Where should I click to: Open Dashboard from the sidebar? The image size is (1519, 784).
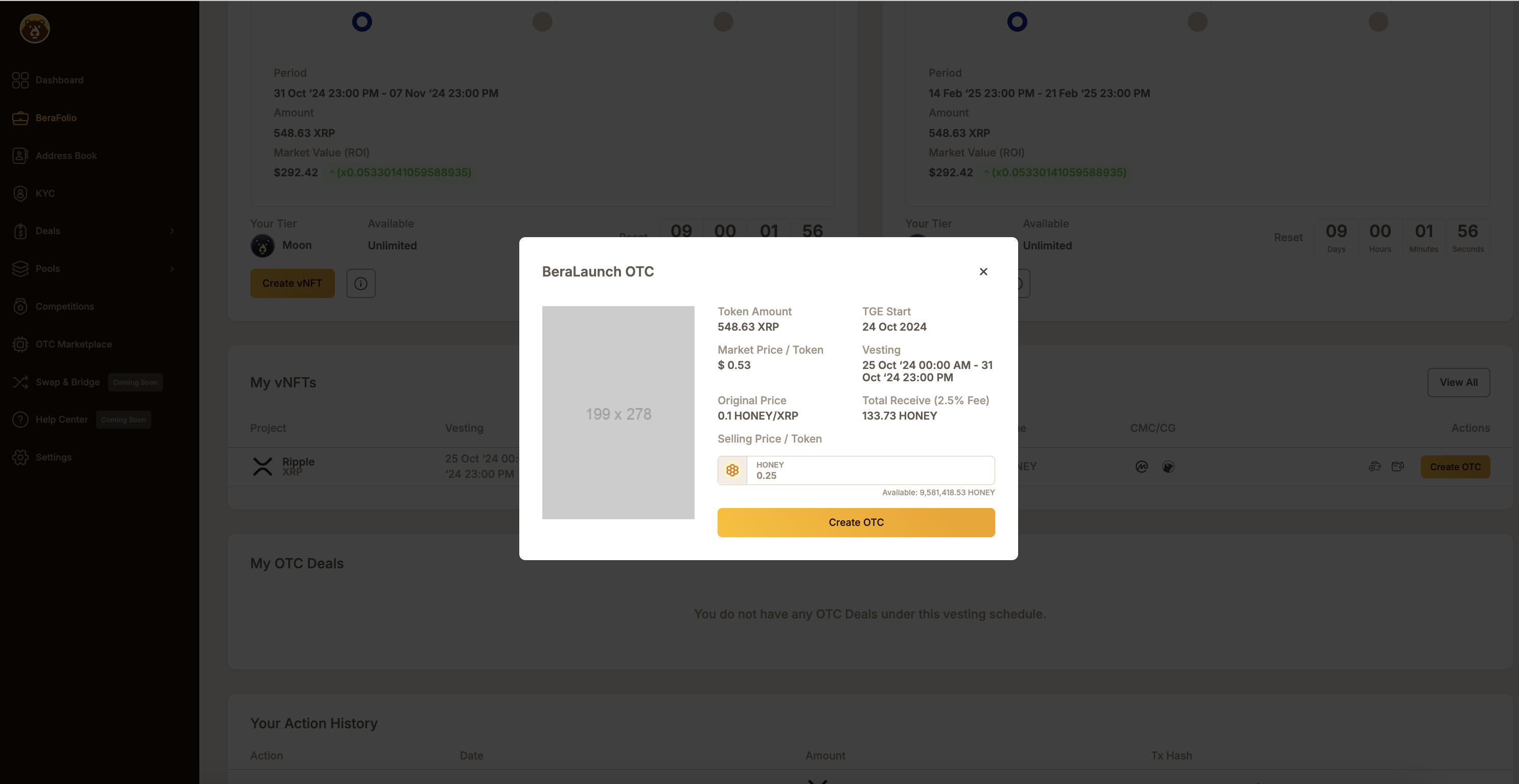coord(59,80)
